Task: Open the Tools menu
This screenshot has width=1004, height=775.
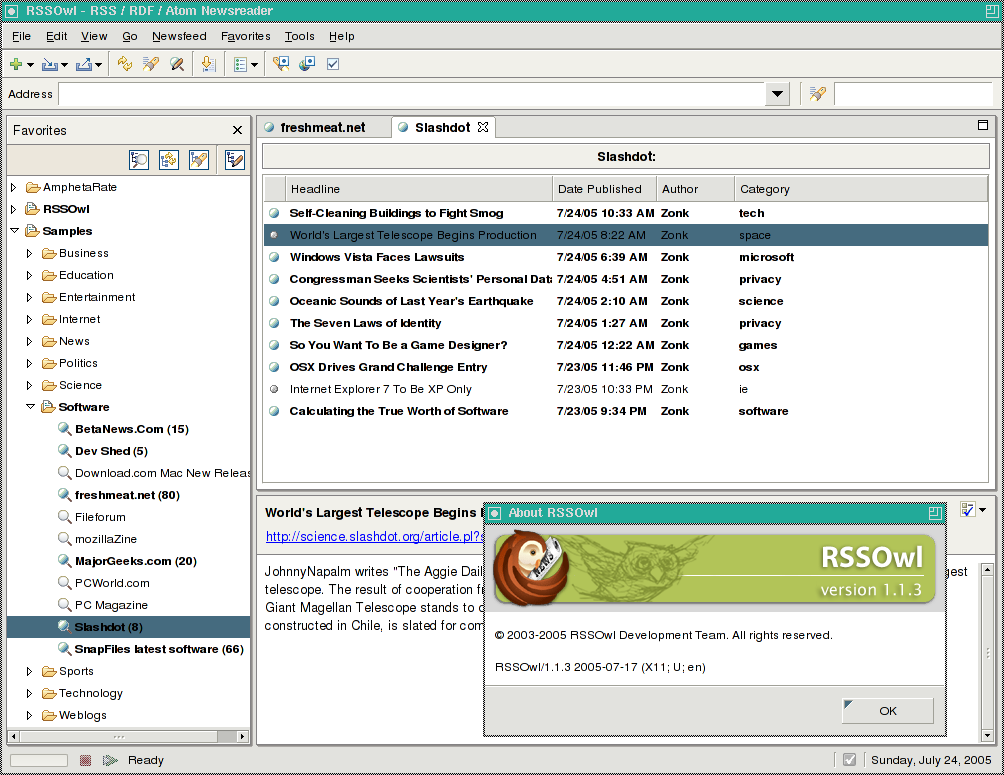Action: [x=300, y=37]
